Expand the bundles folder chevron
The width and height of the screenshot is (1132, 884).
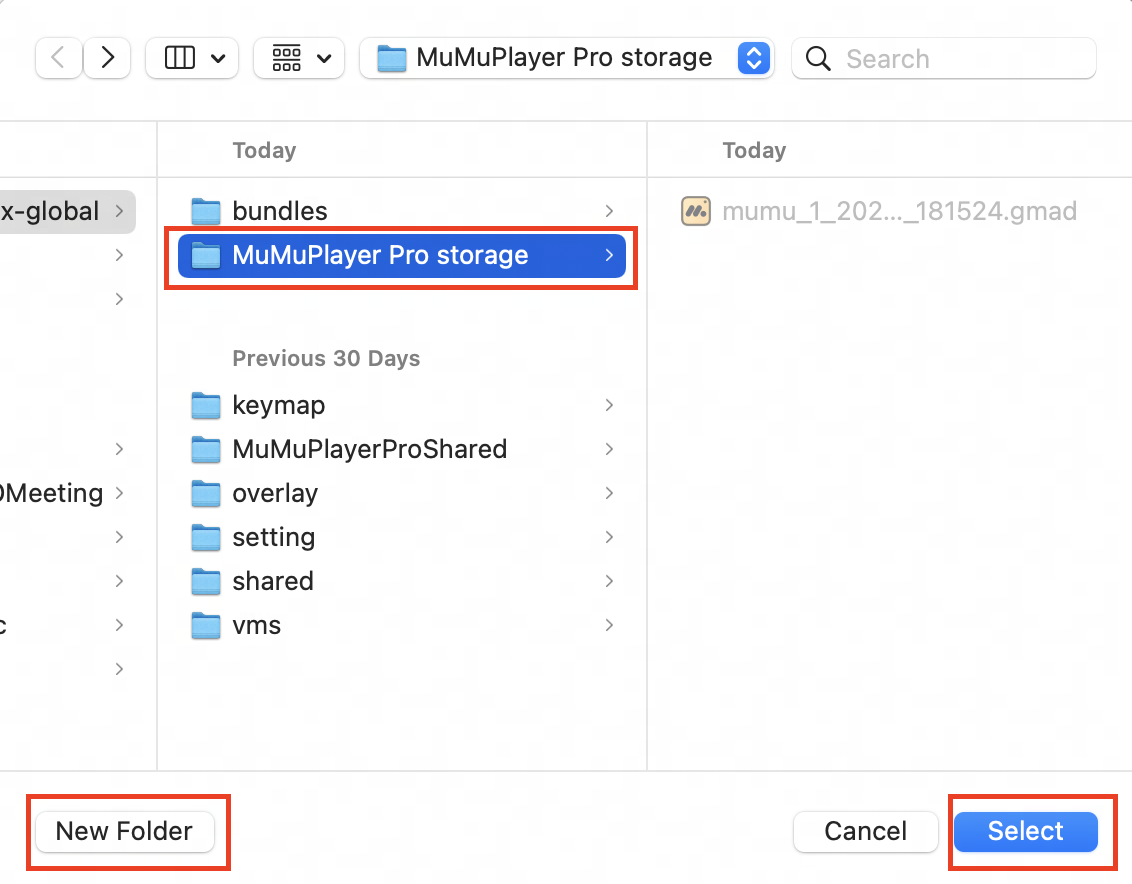[x=609, y=211]
